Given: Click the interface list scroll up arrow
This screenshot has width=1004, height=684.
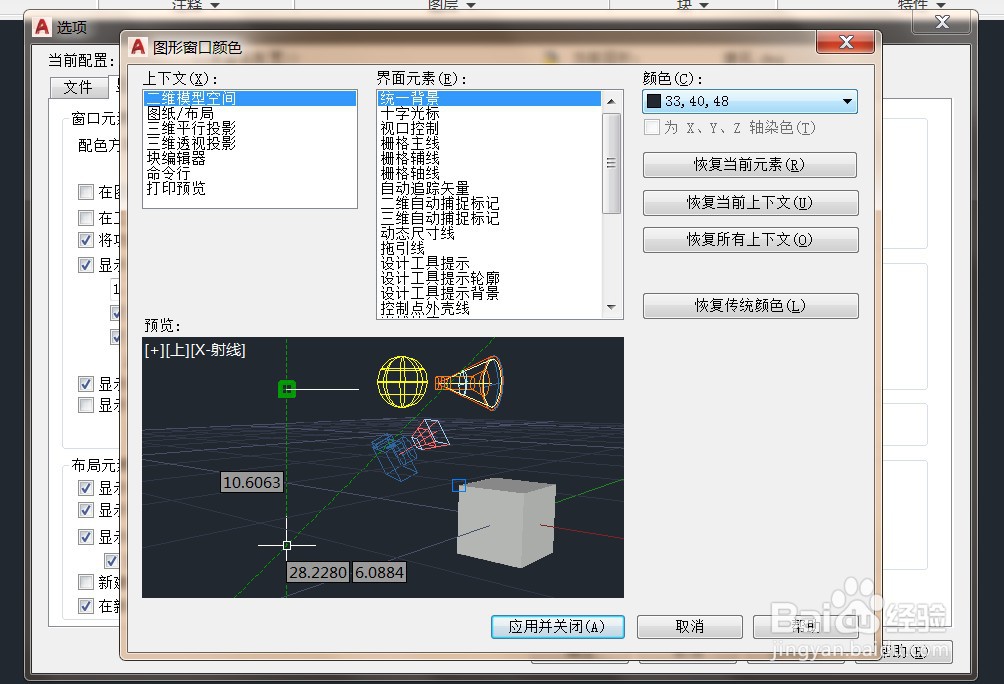Looking at the screenshot, I should [611, 101].
